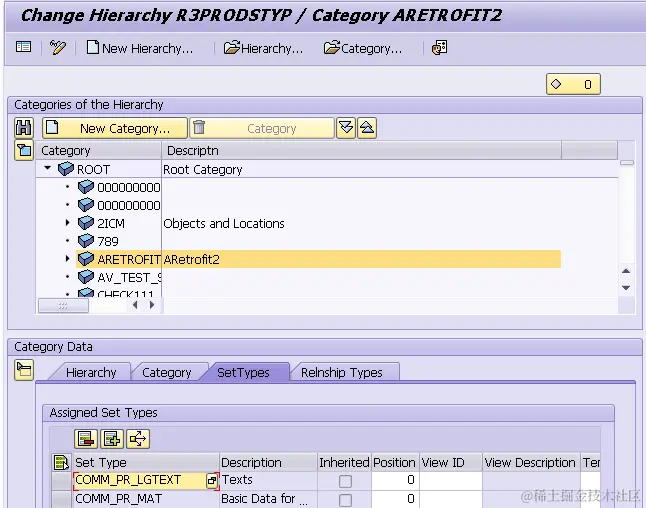Click the move set type arrow icon

pos(138,439)
